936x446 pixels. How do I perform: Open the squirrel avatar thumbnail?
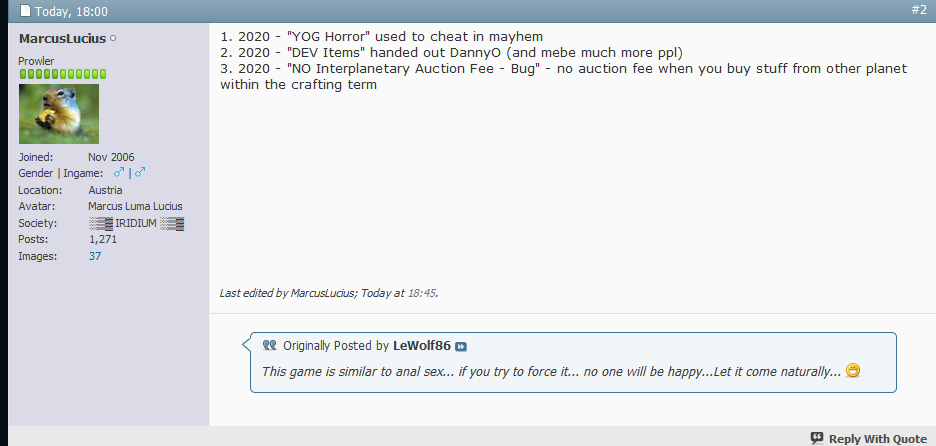point(59,113)
